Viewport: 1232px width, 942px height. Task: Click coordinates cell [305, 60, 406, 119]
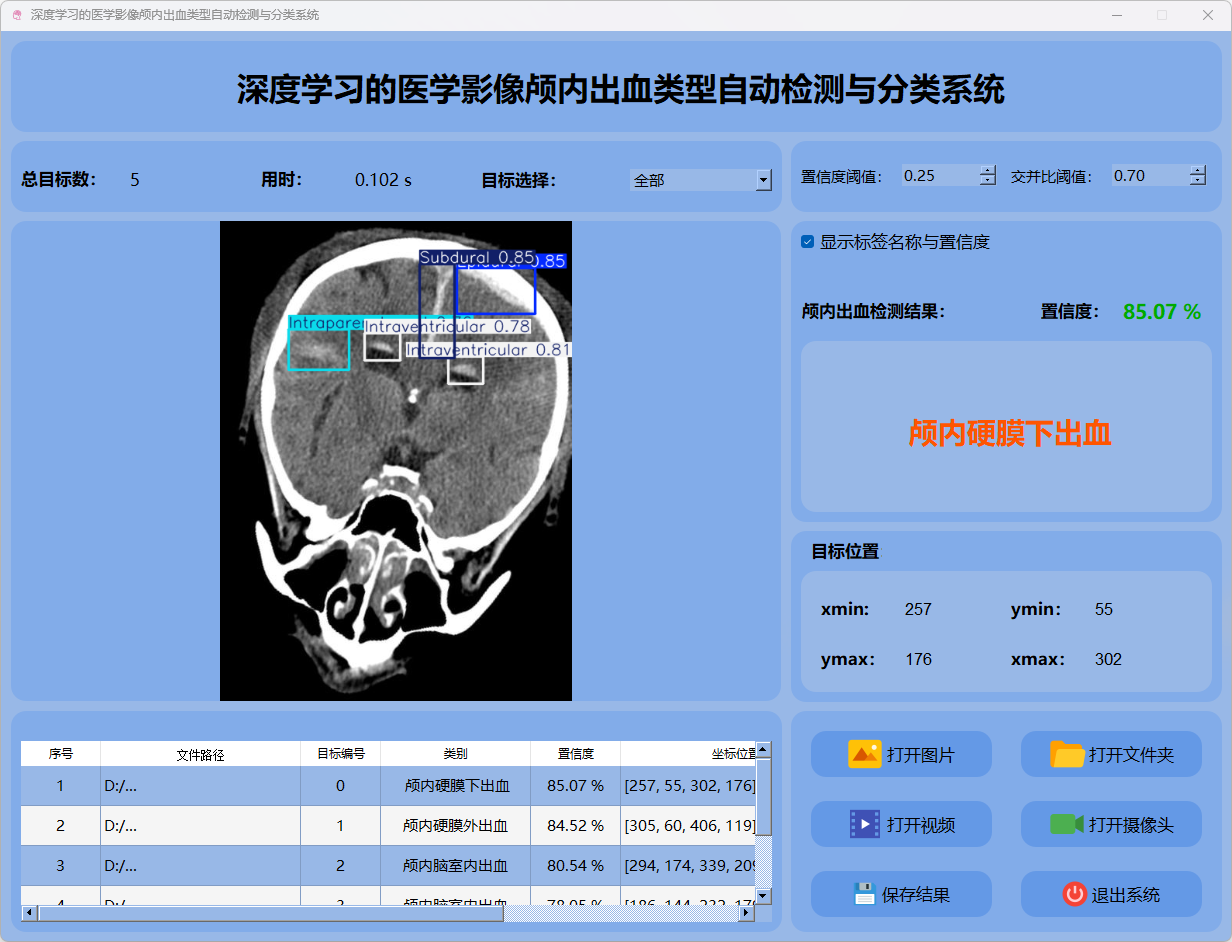point(688,826)
